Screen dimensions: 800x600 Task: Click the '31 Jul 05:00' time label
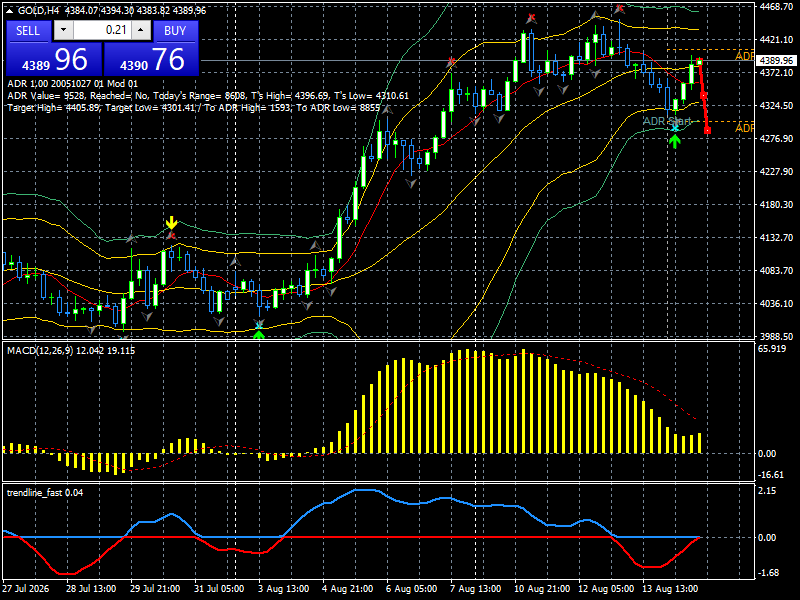click(219, 588)
